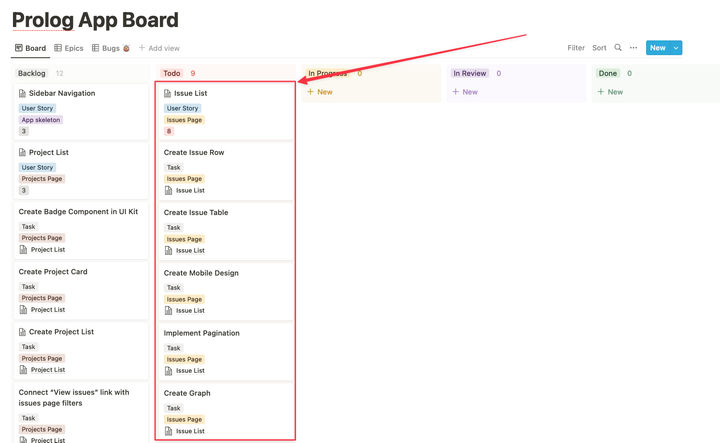Image resolution: width=720 pixels, height=443 pixels.
Task: Click User Story tag on Sidebar Navigation
Action: pyautogui.click(x=38, y=108)
